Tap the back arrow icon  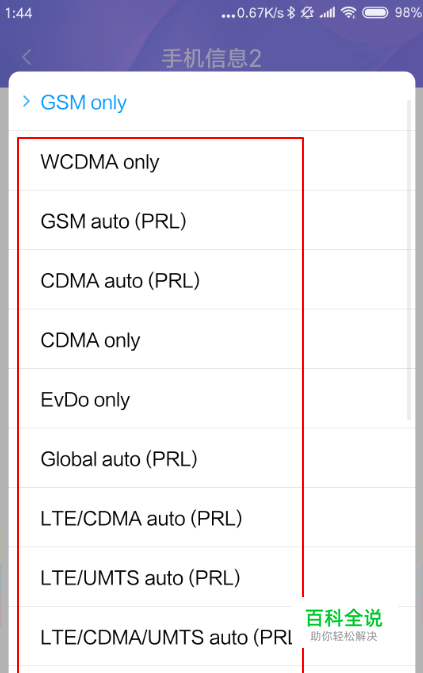tap(27, 57)
